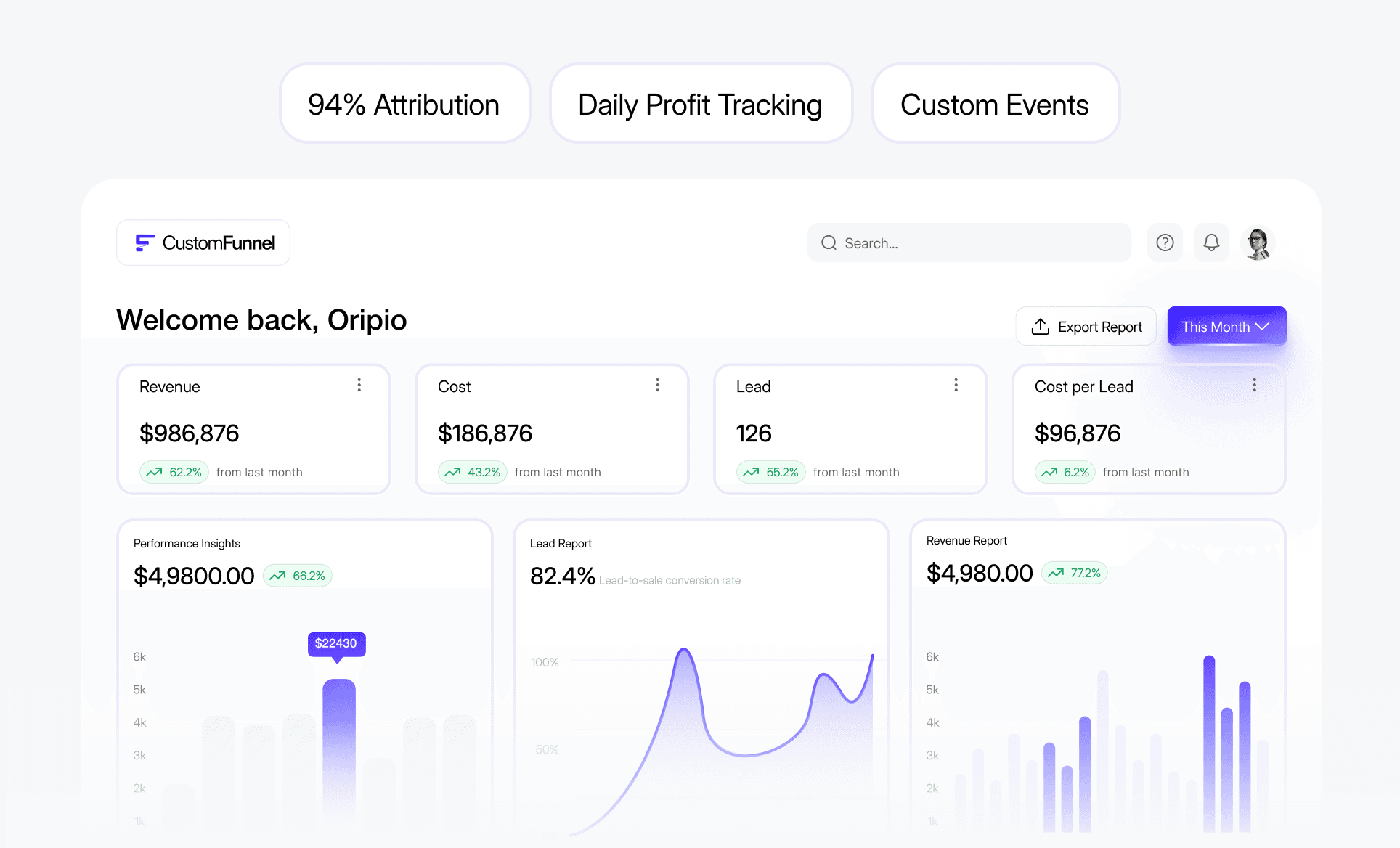Click the search magnifier icon
The width and height of the screenshot is (1400, 848).
pyautogui.click(x=829, y=242)
